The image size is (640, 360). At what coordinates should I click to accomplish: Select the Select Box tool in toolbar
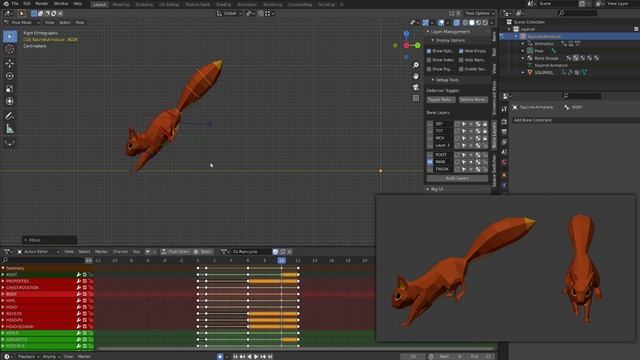coord(10,36)
